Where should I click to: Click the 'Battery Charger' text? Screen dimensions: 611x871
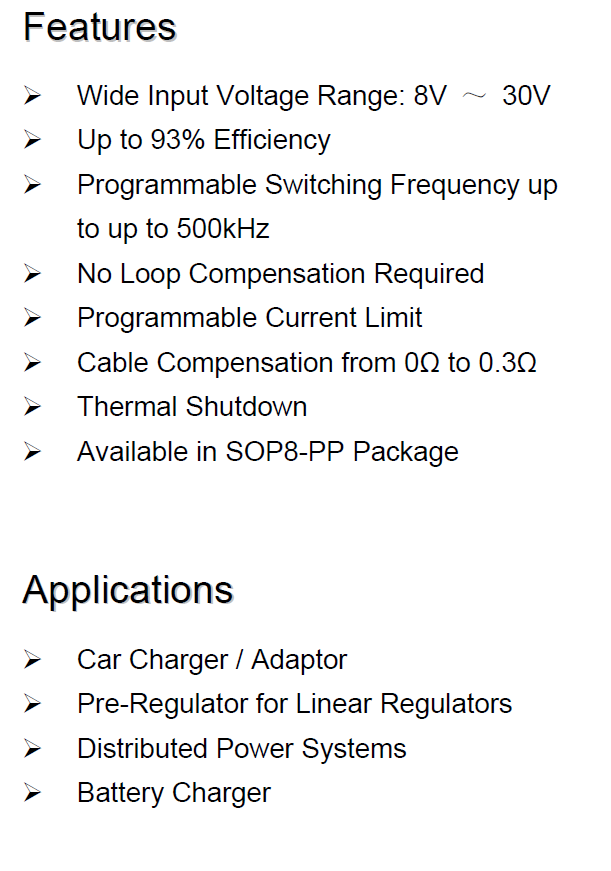tap(174, 793)
